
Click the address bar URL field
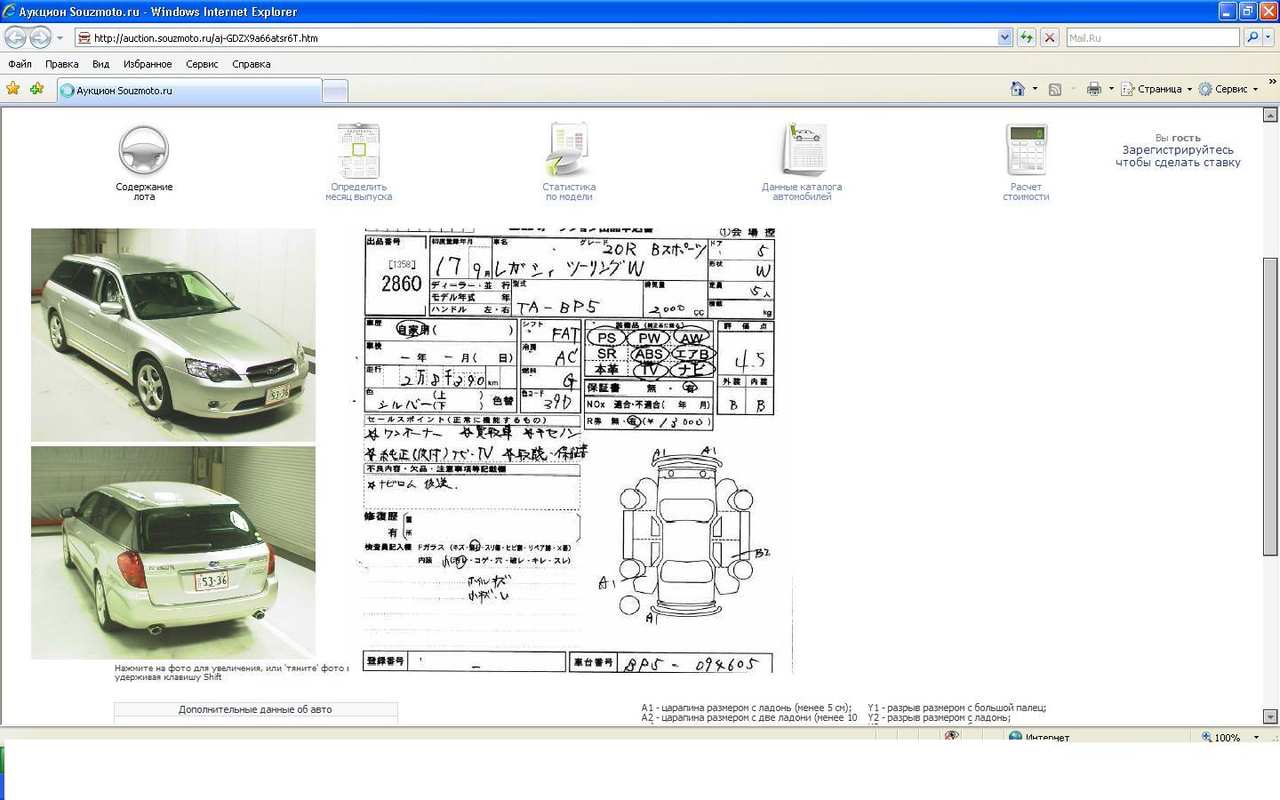(535, 37)
